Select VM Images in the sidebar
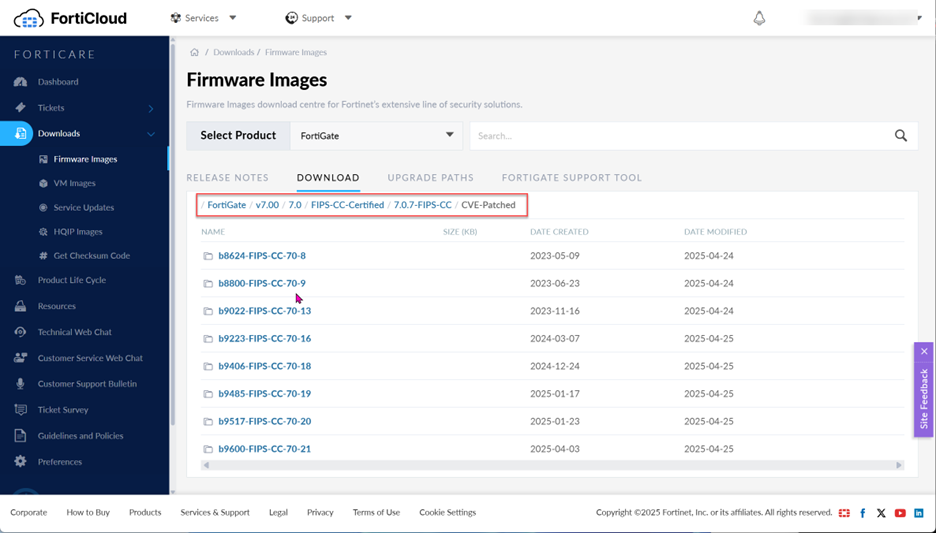The height and width of the screenshot is (533, 936). coord(74,184)
